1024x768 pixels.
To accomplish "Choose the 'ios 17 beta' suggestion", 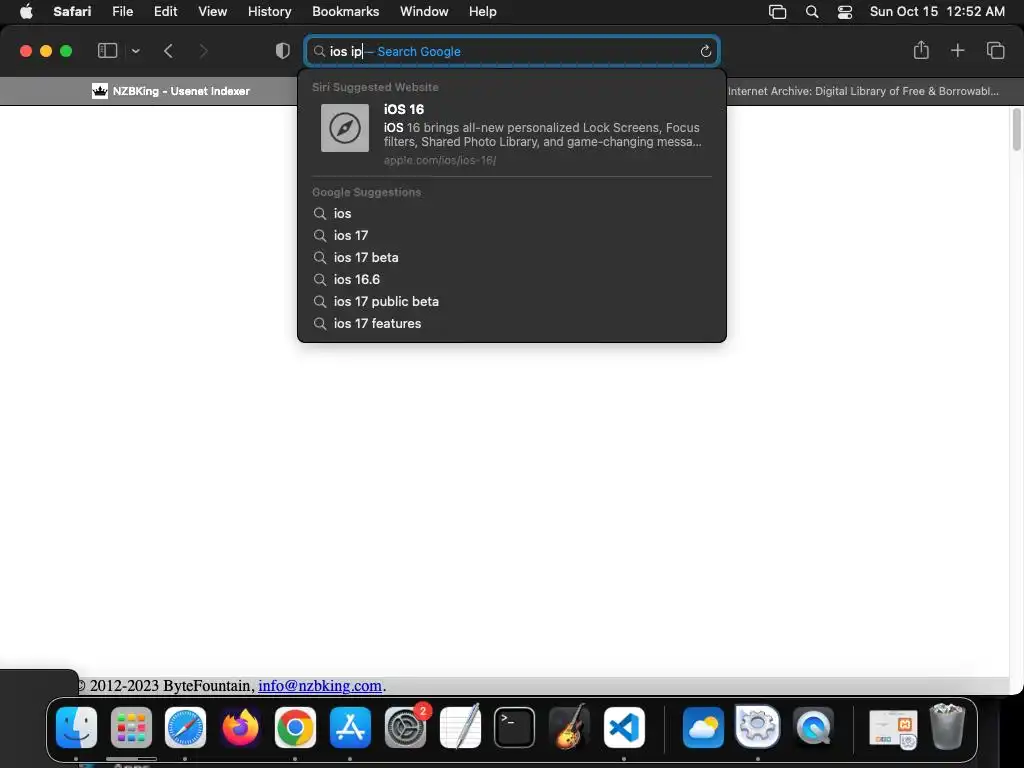I will 511,257.
